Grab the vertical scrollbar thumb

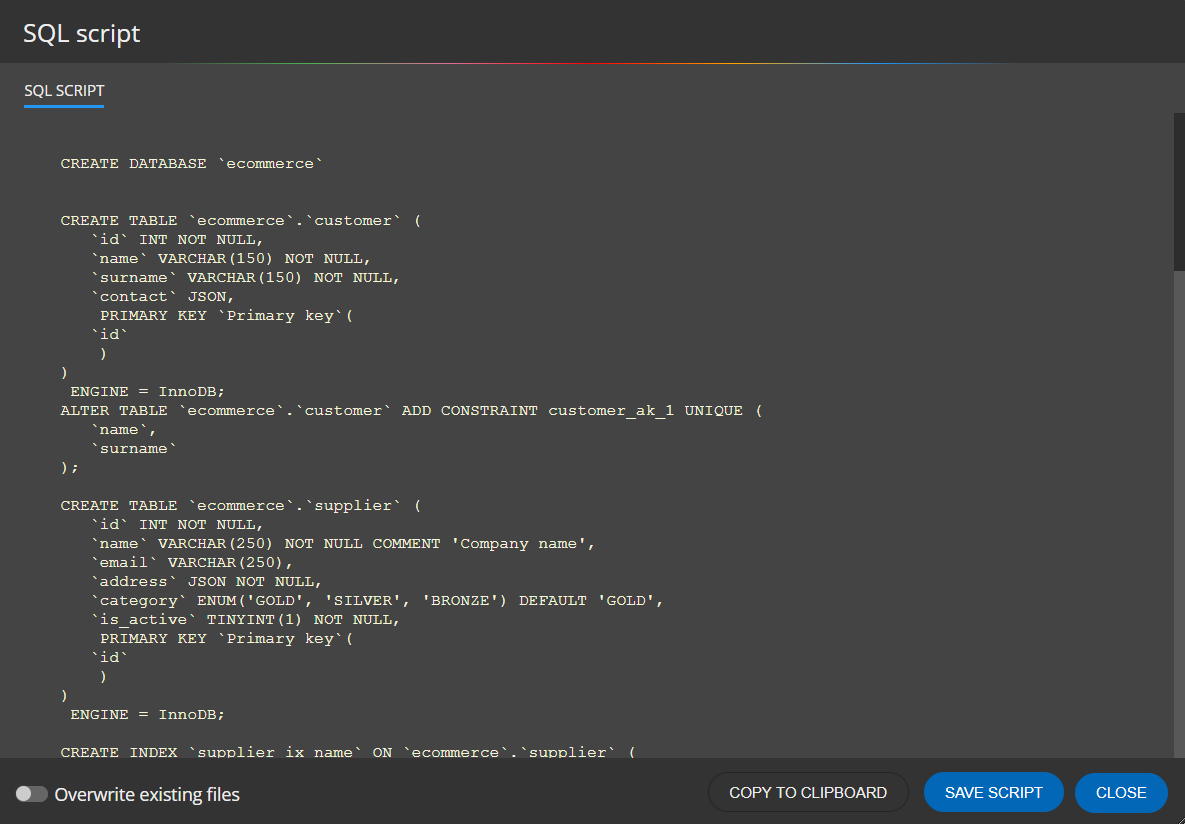(1179, 192)
